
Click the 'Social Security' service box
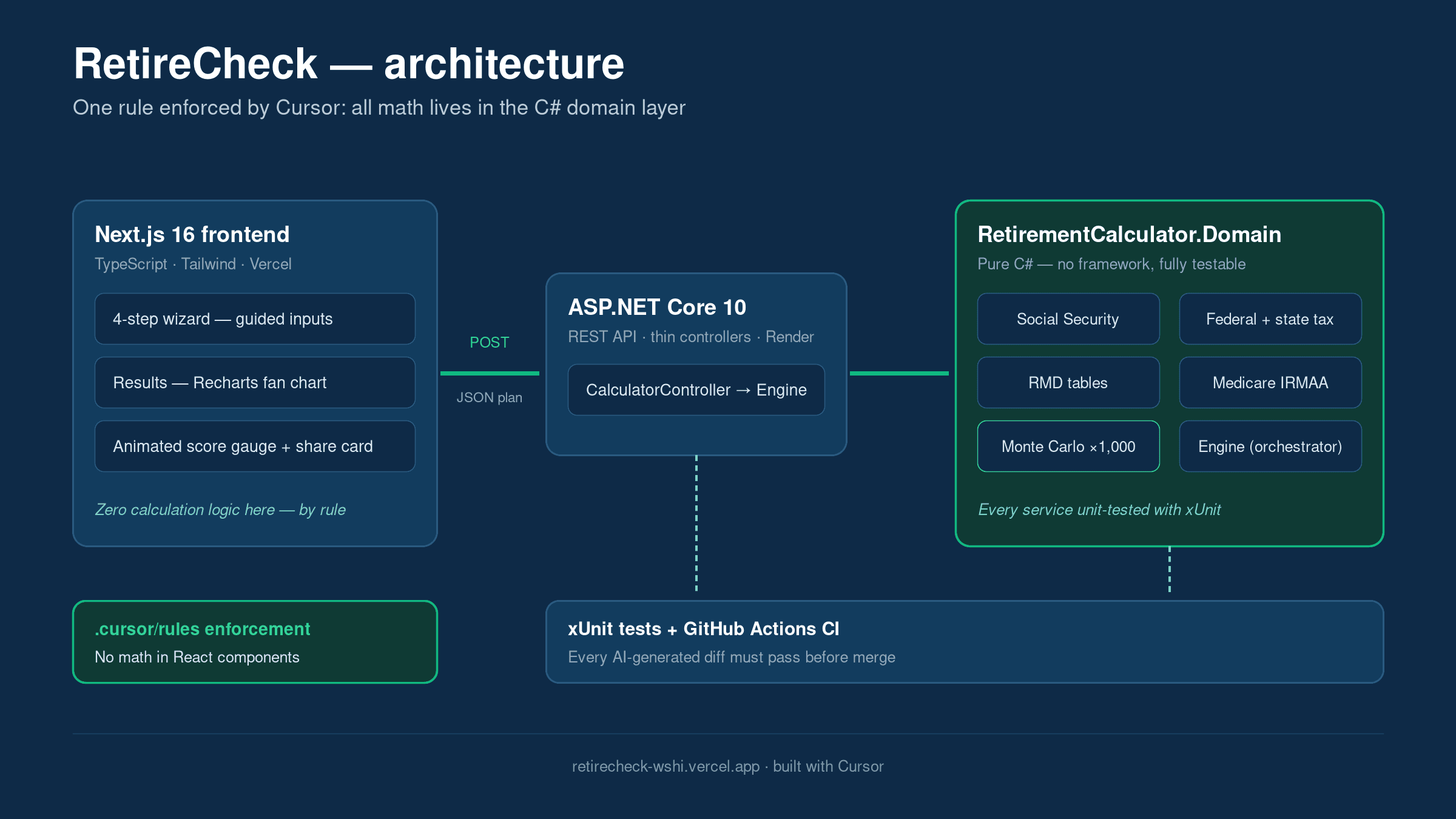coord(1069,319)
